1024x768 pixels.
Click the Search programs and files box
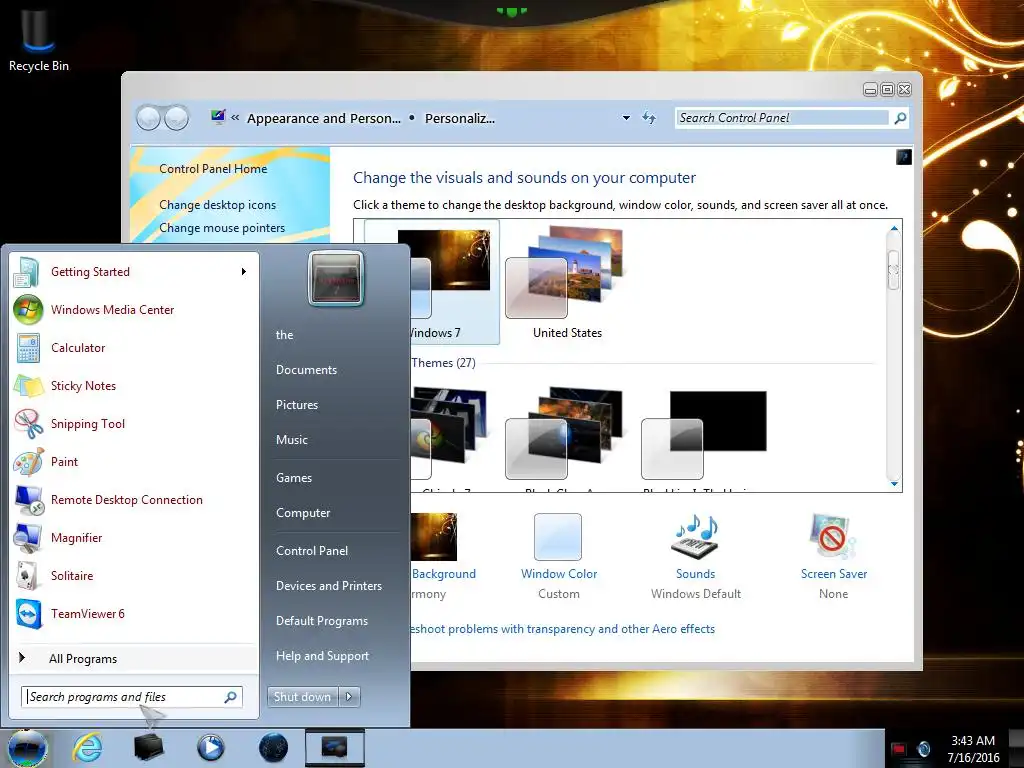[132, 697]
